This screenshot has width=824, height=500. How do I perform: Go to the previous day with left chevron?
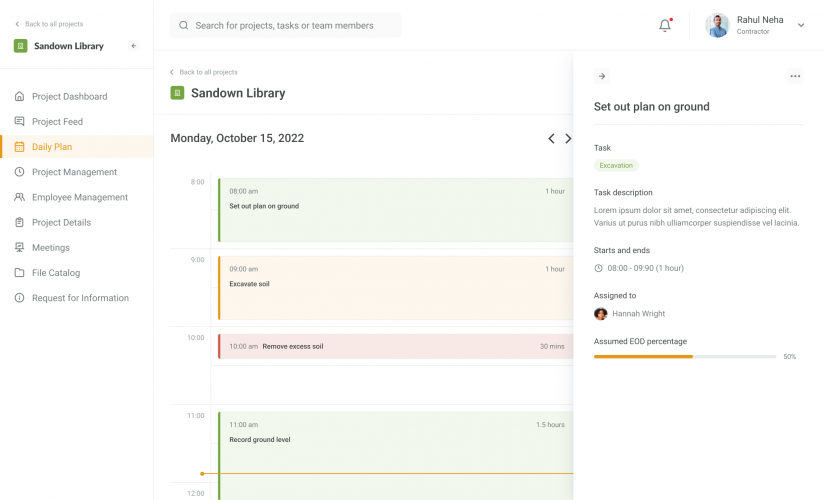551,139
